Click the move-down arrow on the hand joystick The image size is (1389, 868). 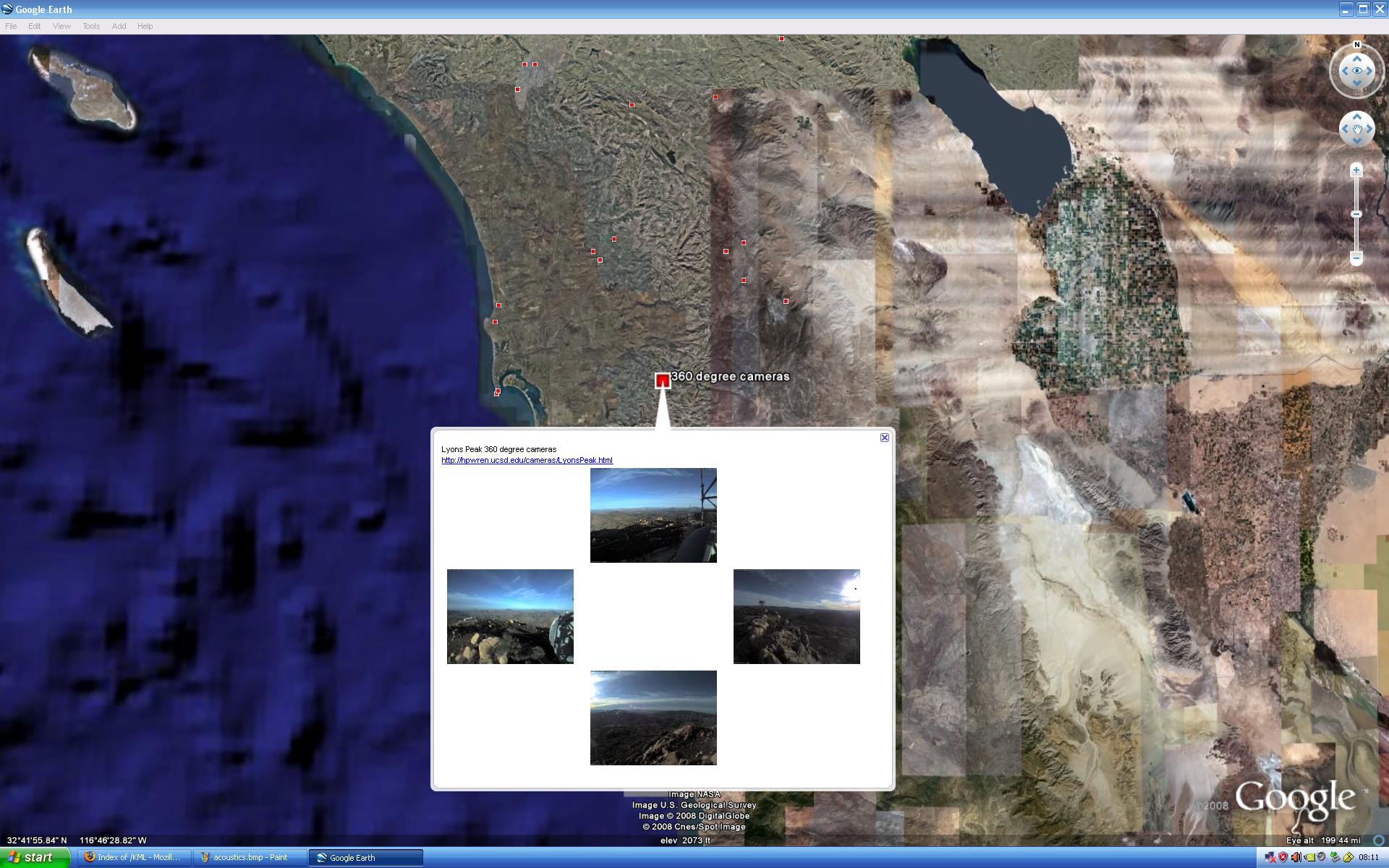click(x=1356, y=142)
